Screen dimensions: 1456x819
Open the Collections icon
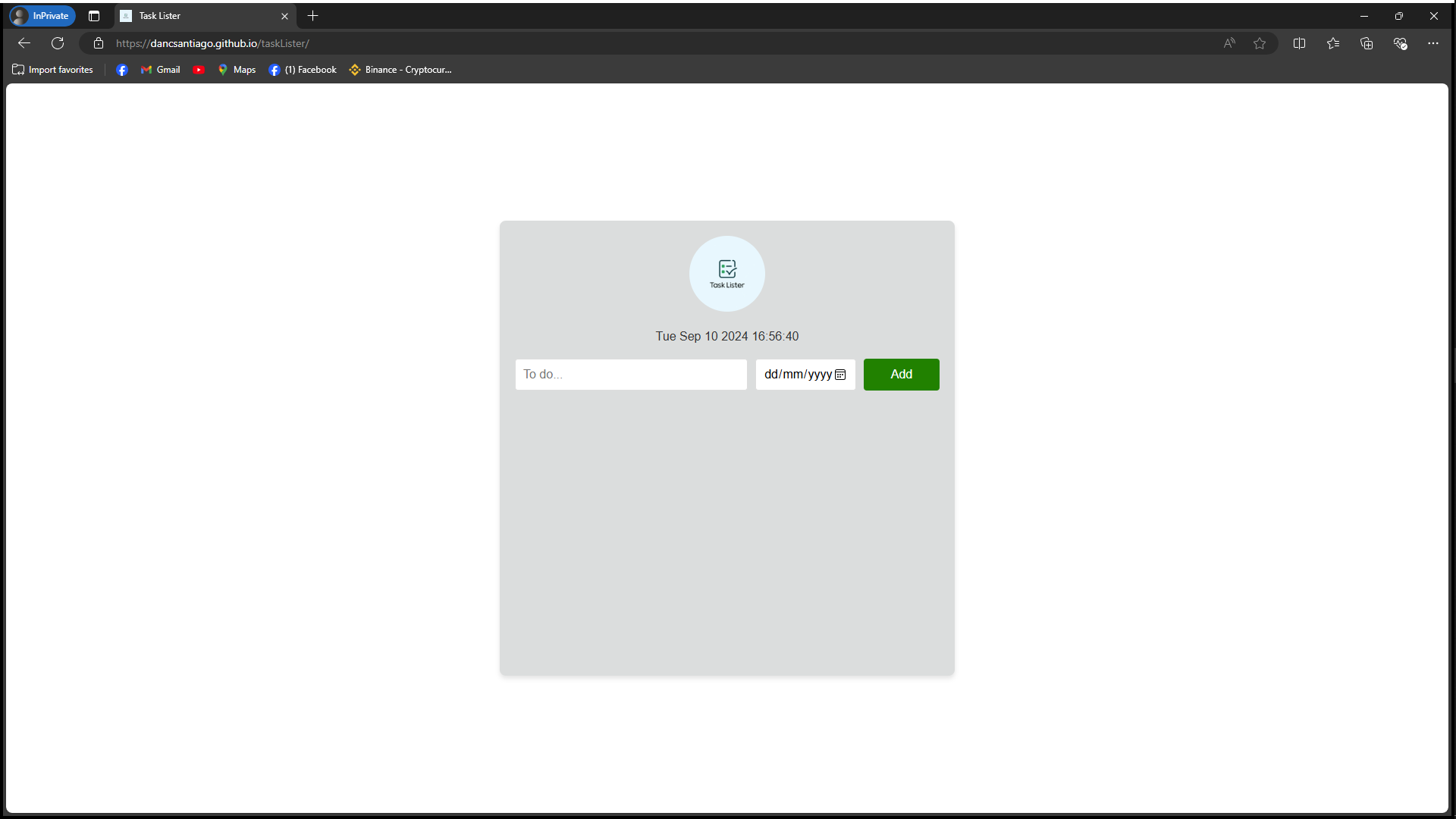[1367, 43]
